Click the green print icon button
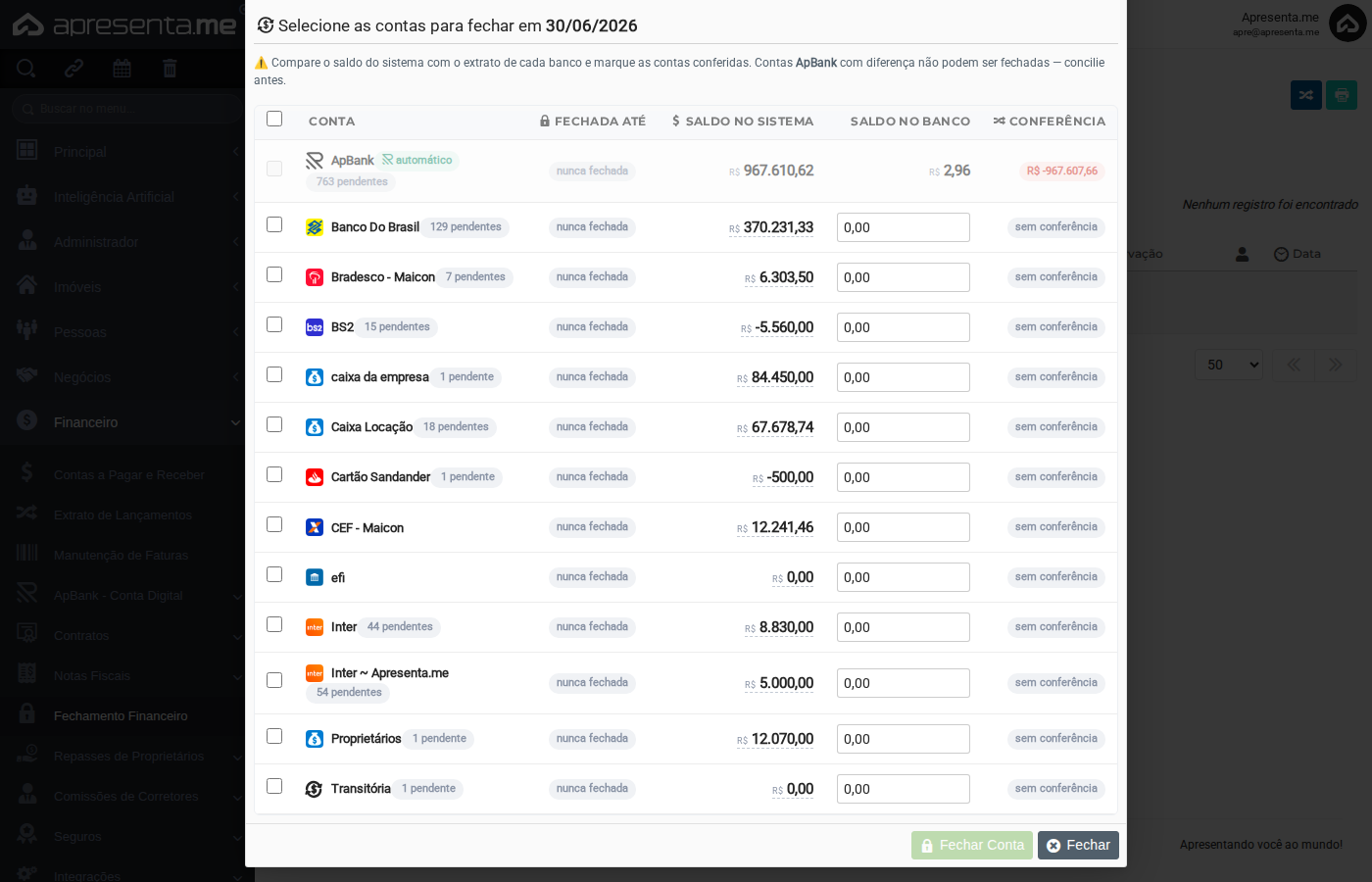1372x882 pixels. click(1342, 95)
